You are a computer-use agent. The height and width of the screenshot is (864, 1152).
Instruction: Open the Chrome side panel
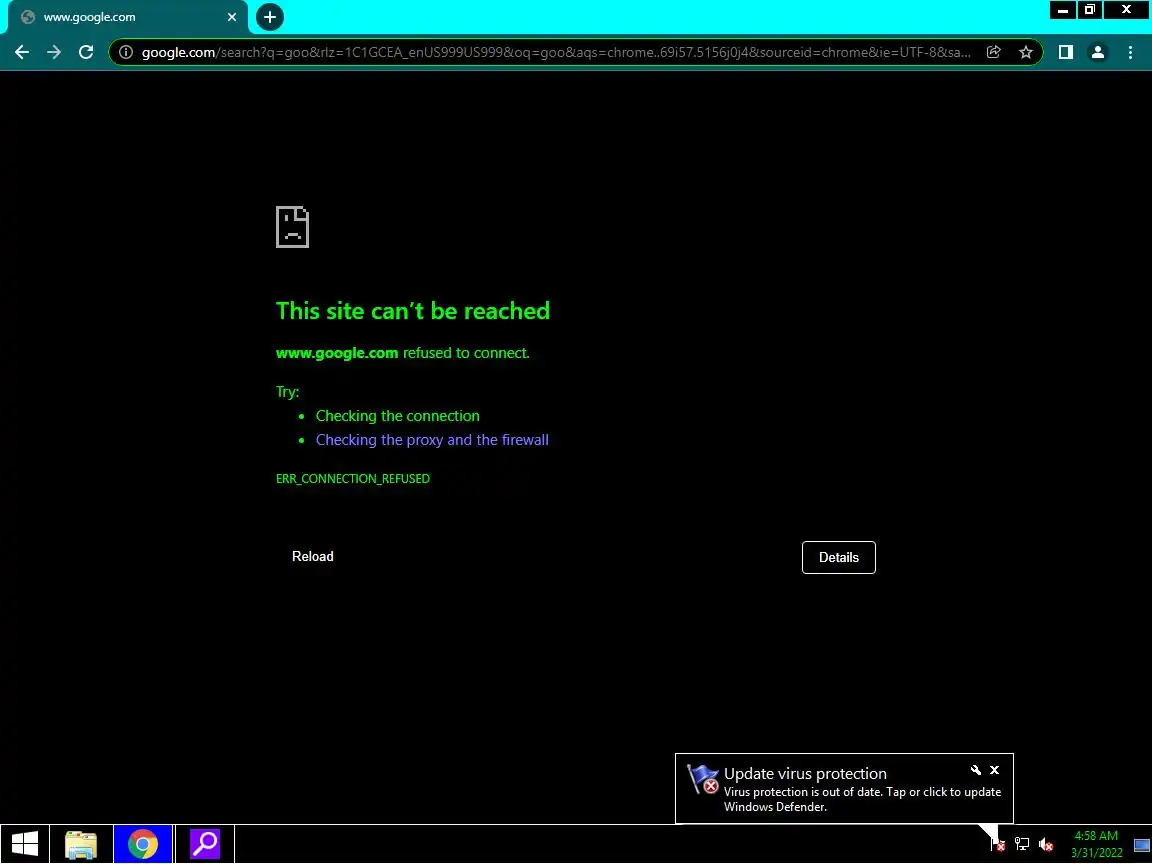click(1065, 52)
